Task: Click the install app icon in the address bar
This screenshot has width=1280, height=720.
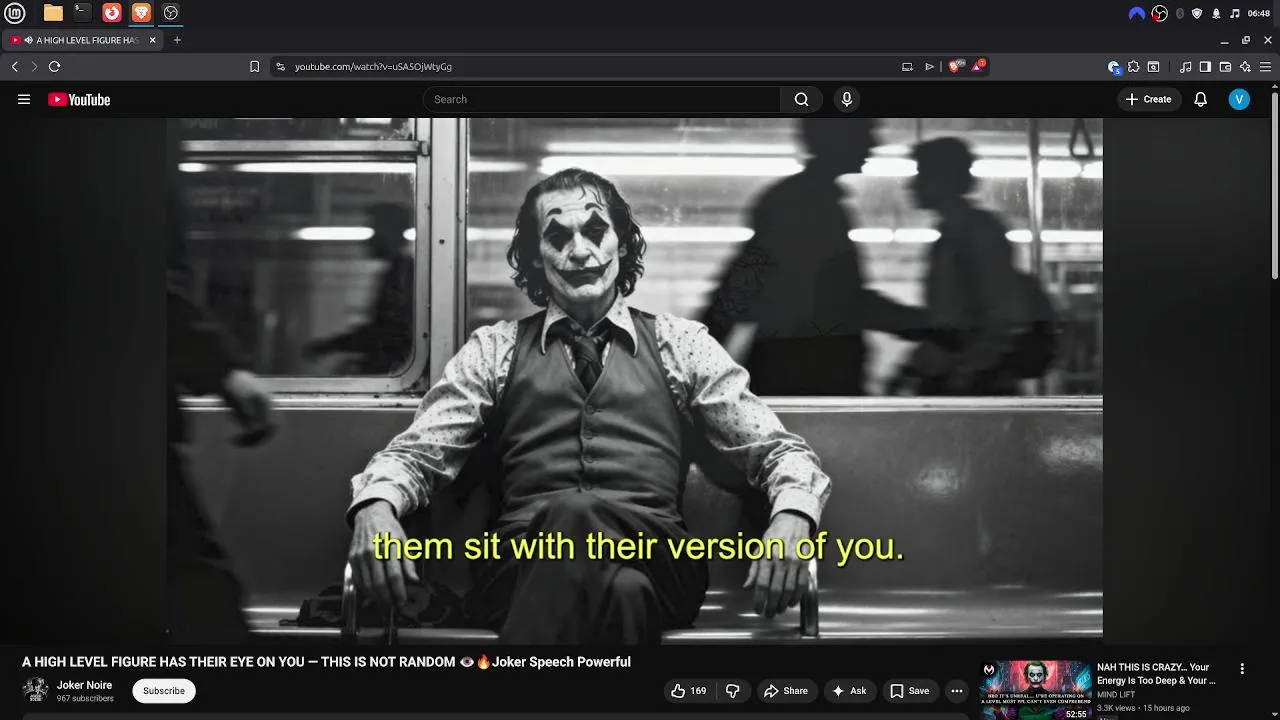Action: pos(907,67)
